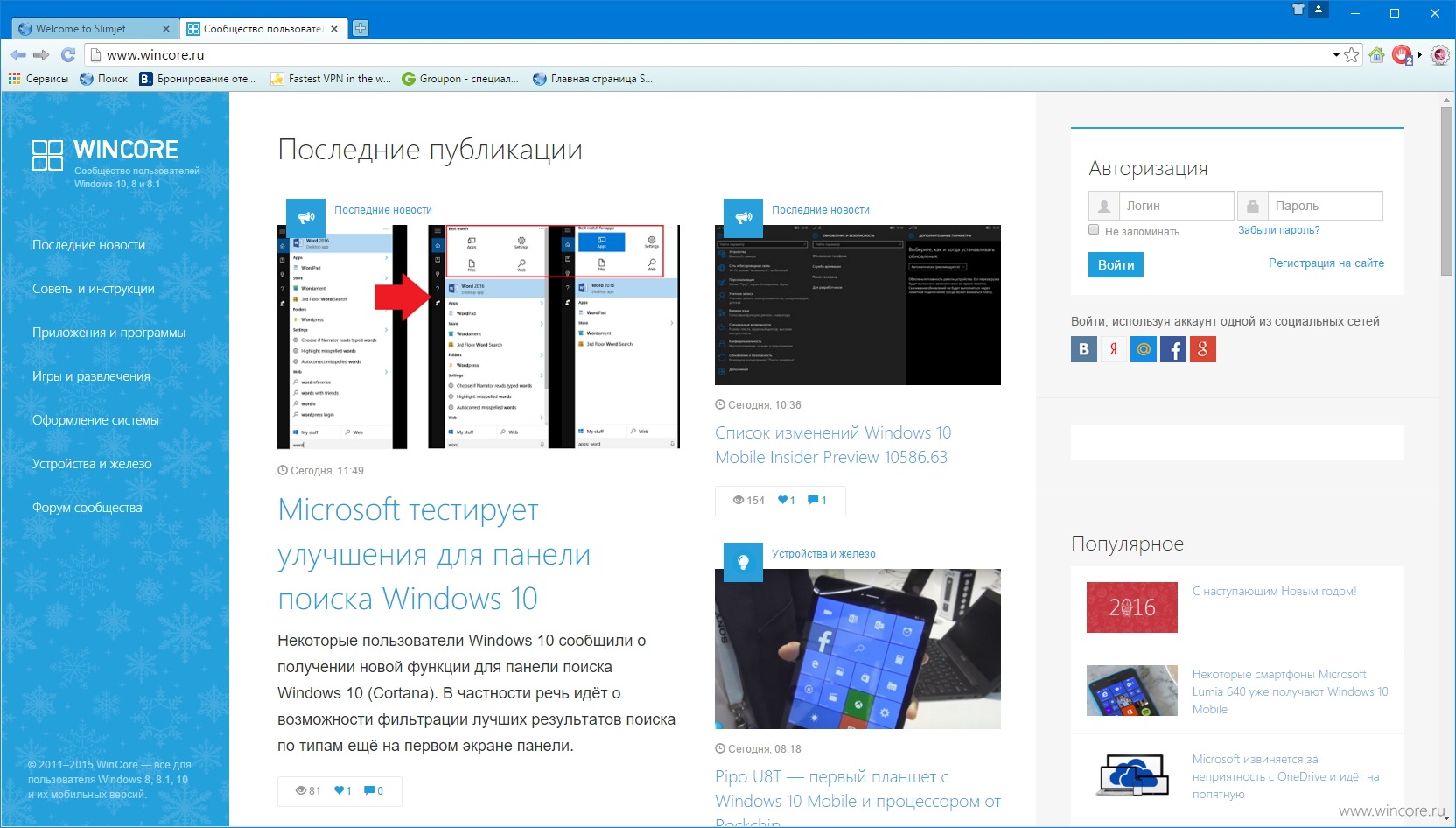
Task: Click the shirt theme icon in title bar
Action: 1298,10
